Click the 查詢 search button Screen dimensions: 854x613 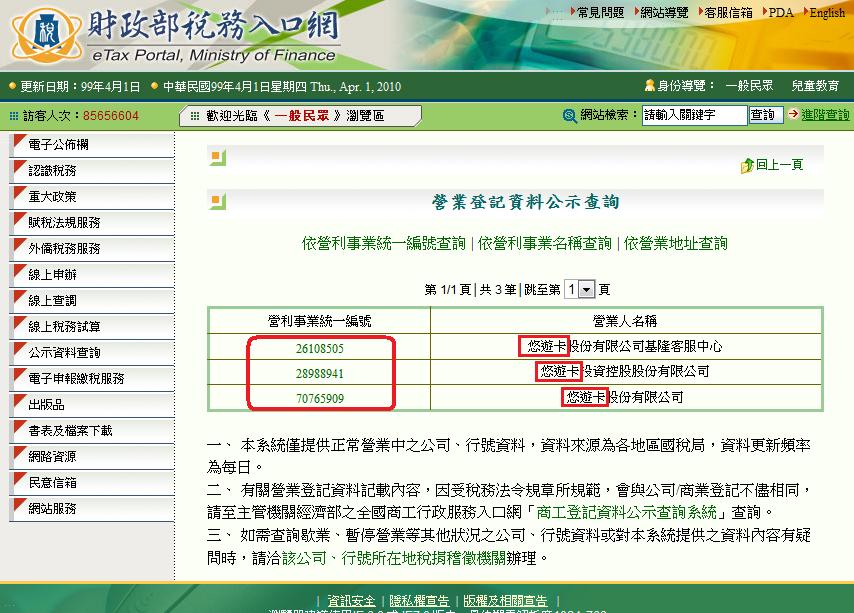(x=764, y=115)
